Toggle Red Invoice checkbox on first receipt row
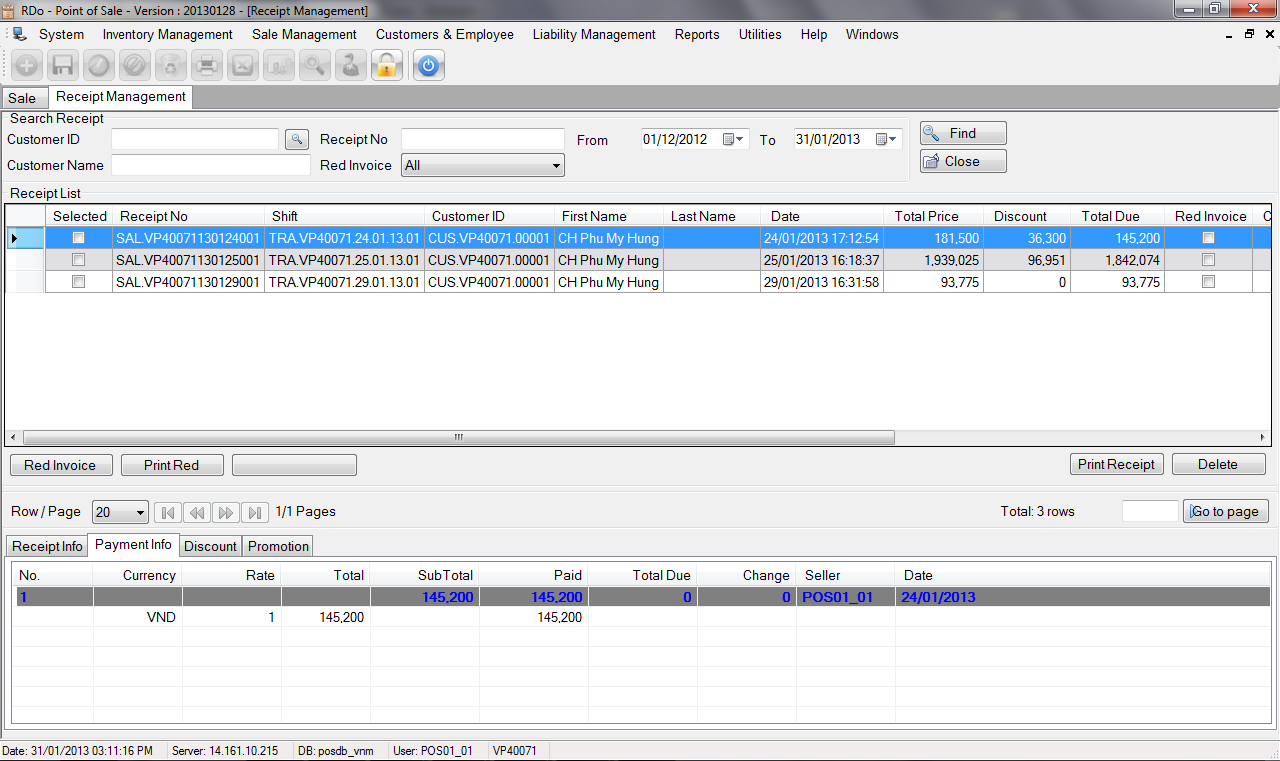Screen dimensions: 1280x761 pos(1209,238)
